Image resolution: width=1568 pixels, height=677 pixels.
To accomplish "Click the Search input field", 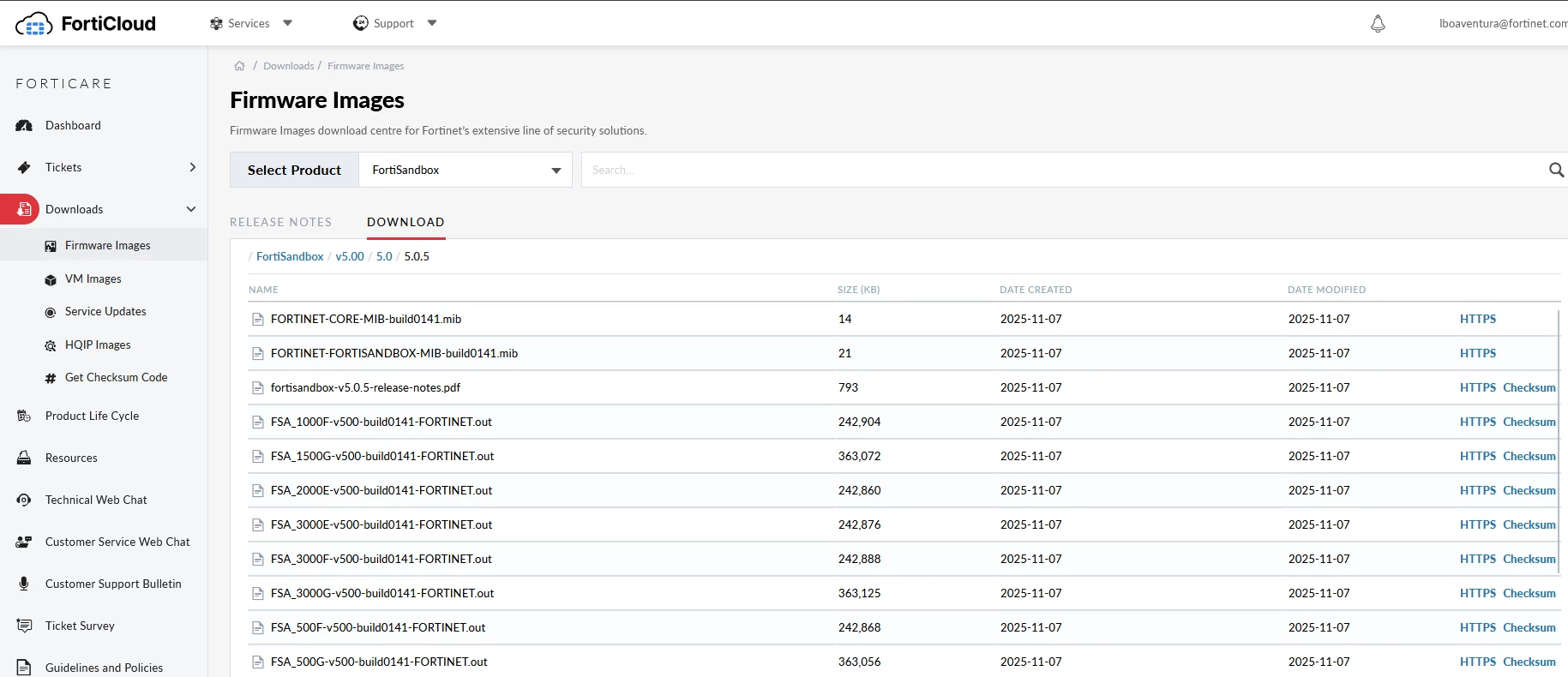I will (1063, 170).
